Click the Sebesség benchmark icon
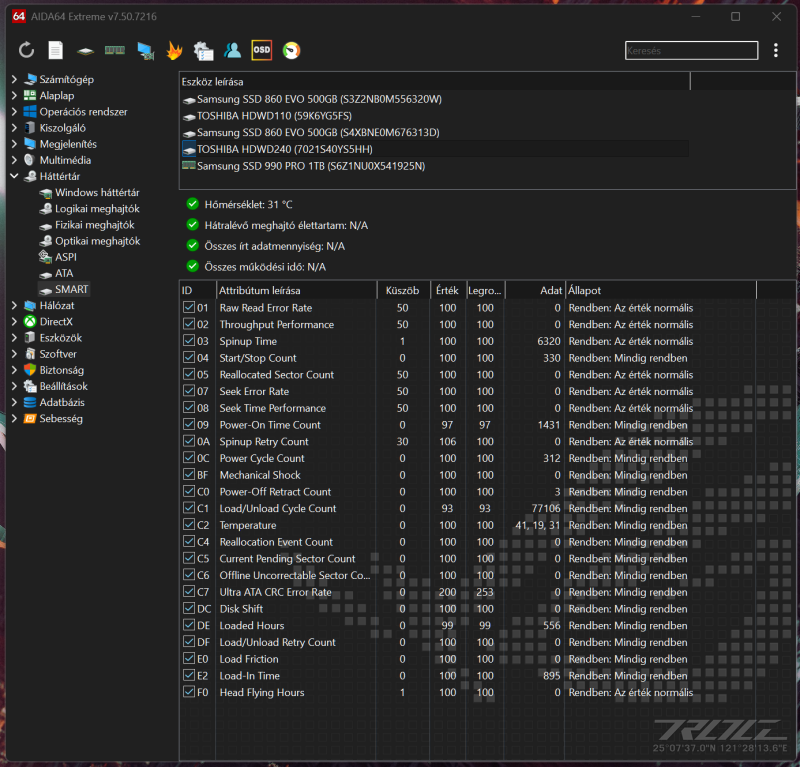Image resolution: width=800 pixels, height=767 pixels. point(30,418)
